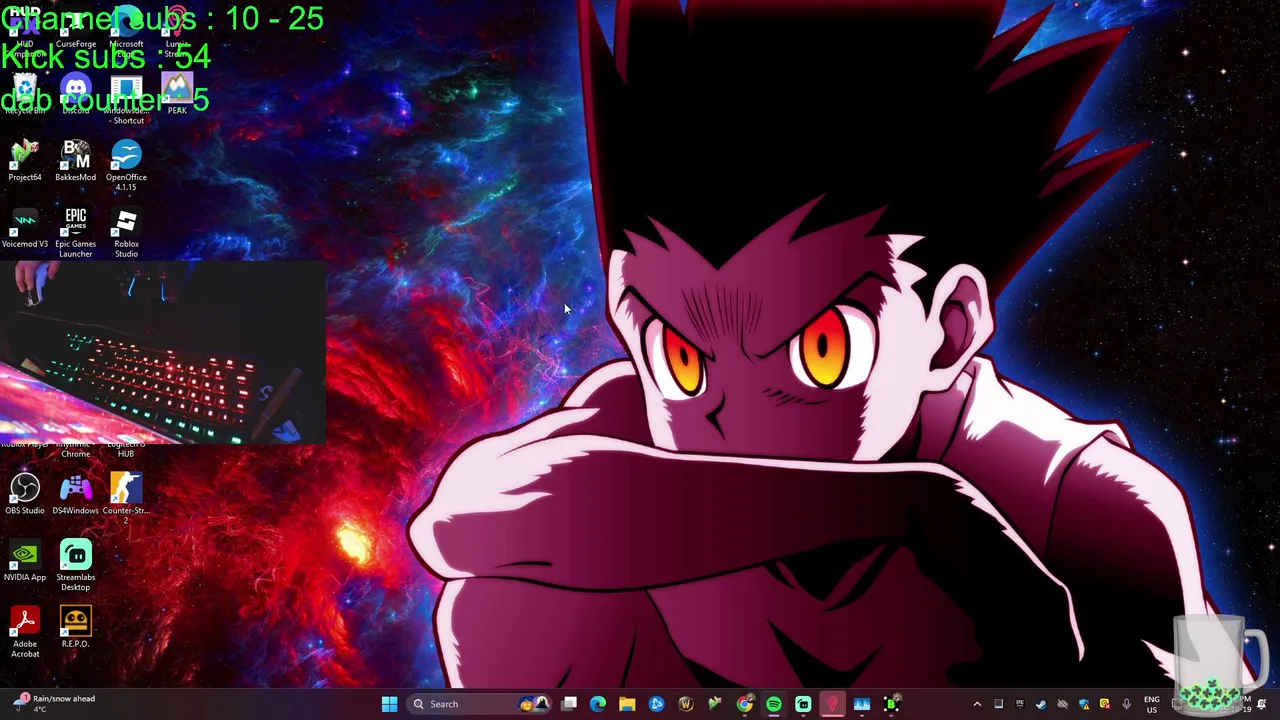Open the ENG US language switcher
Viewport: 1280px width, 720px height.
tap(1152, 704)
